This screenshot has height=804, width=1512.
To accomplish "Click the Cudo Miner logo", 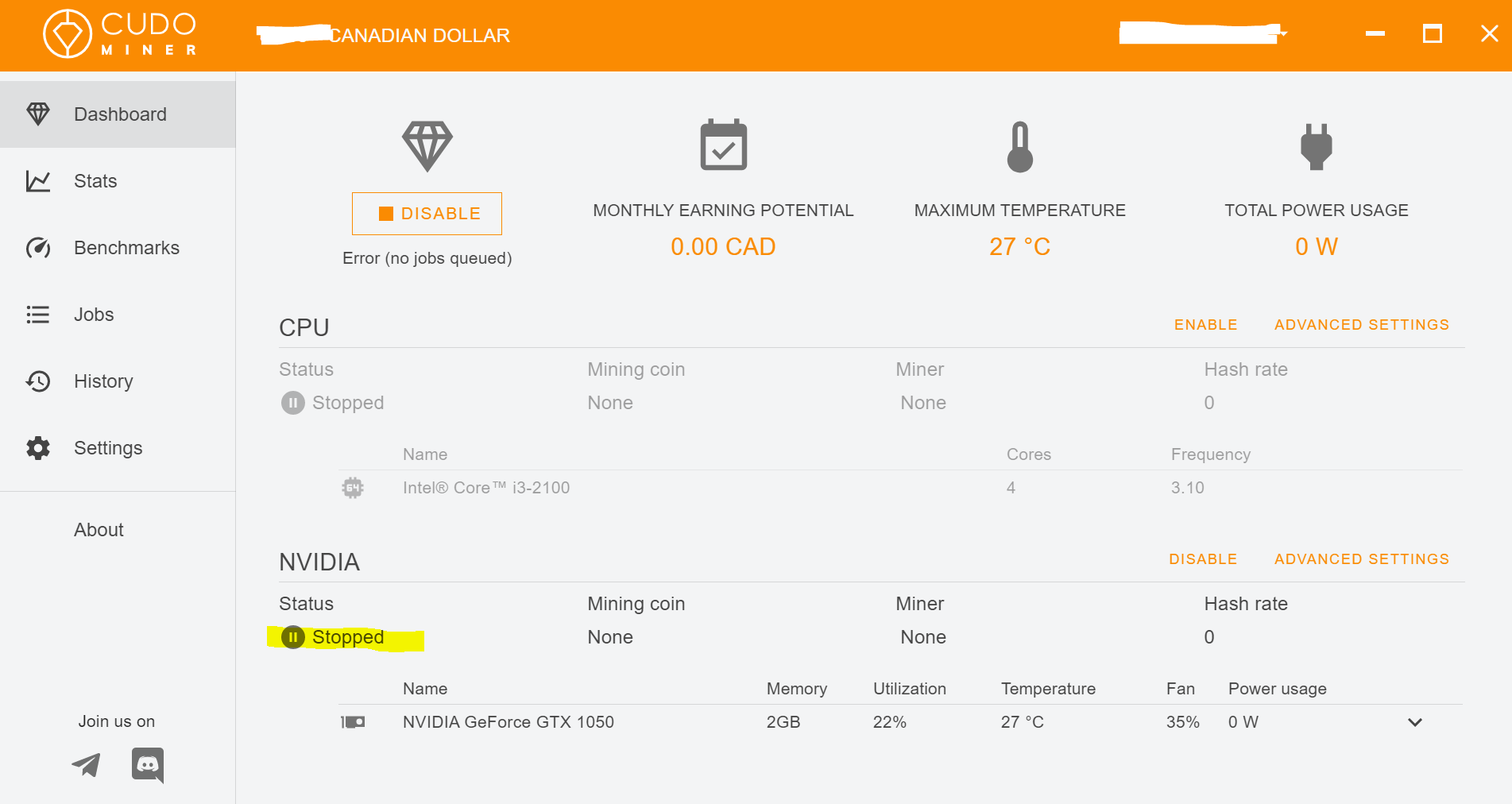I will click(119, 33).
